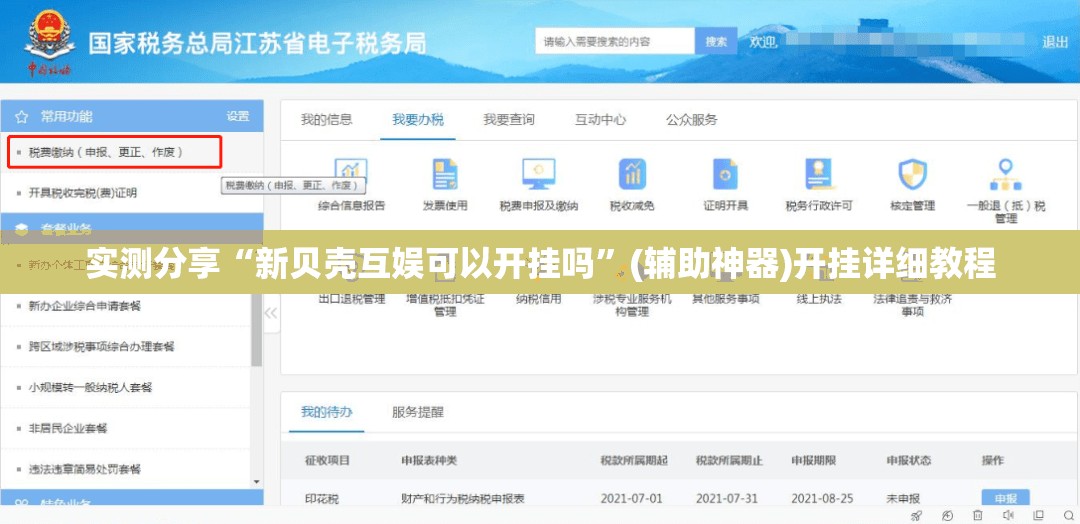The height and width of the screenshot is (524, 1080).
Task: Switch to the 我要办税 tab
Action: 418,120
